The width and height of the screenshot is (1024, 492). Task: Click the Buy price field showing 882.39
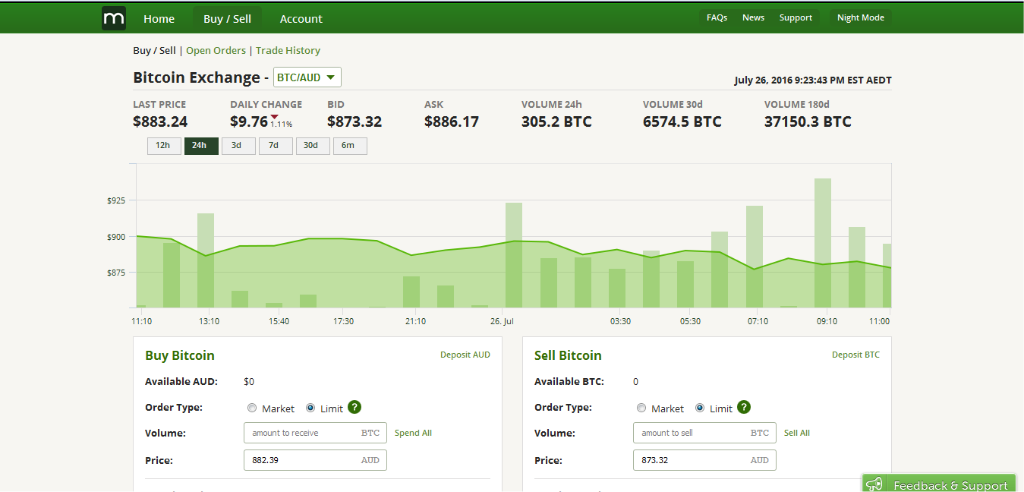click(315, 460)
